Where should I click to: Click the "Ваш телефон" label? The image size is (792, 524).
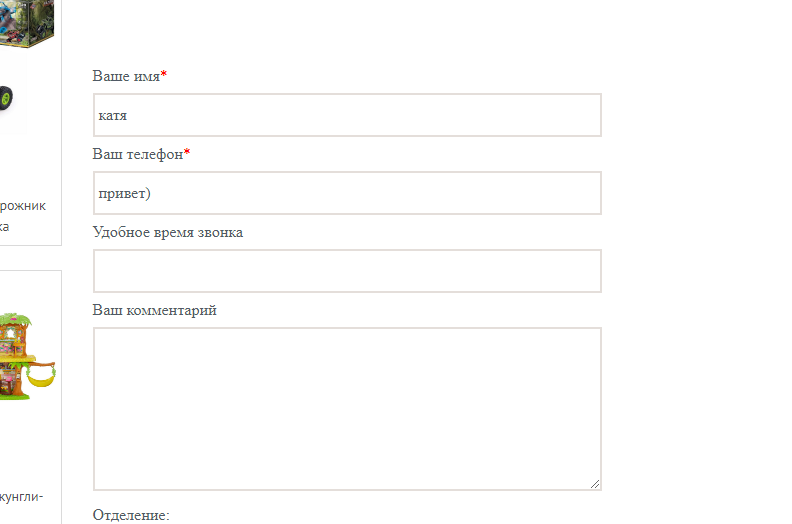(x=138, y=154)
